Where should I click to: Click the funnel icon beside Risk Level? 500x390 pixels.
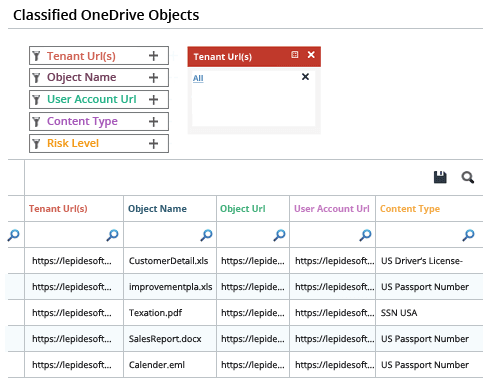[x=36, y=144]
